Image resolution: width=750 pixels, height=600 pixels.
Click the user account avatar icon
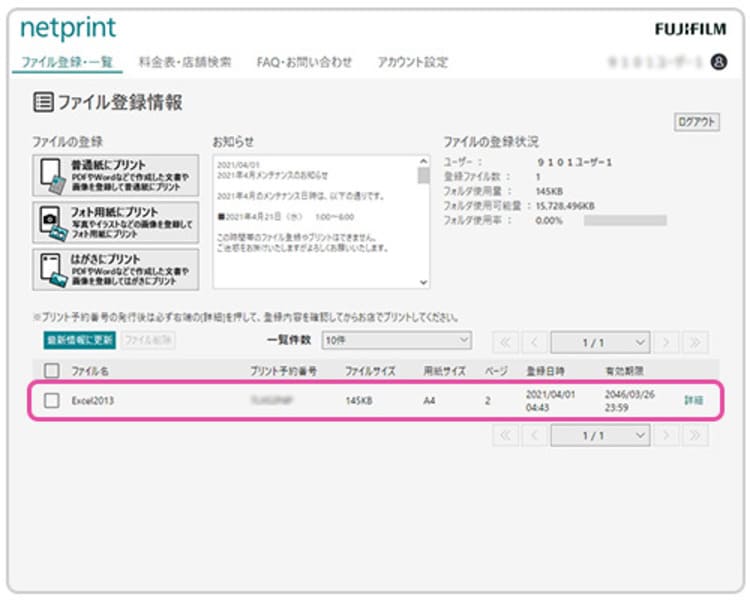click(718, 62)
